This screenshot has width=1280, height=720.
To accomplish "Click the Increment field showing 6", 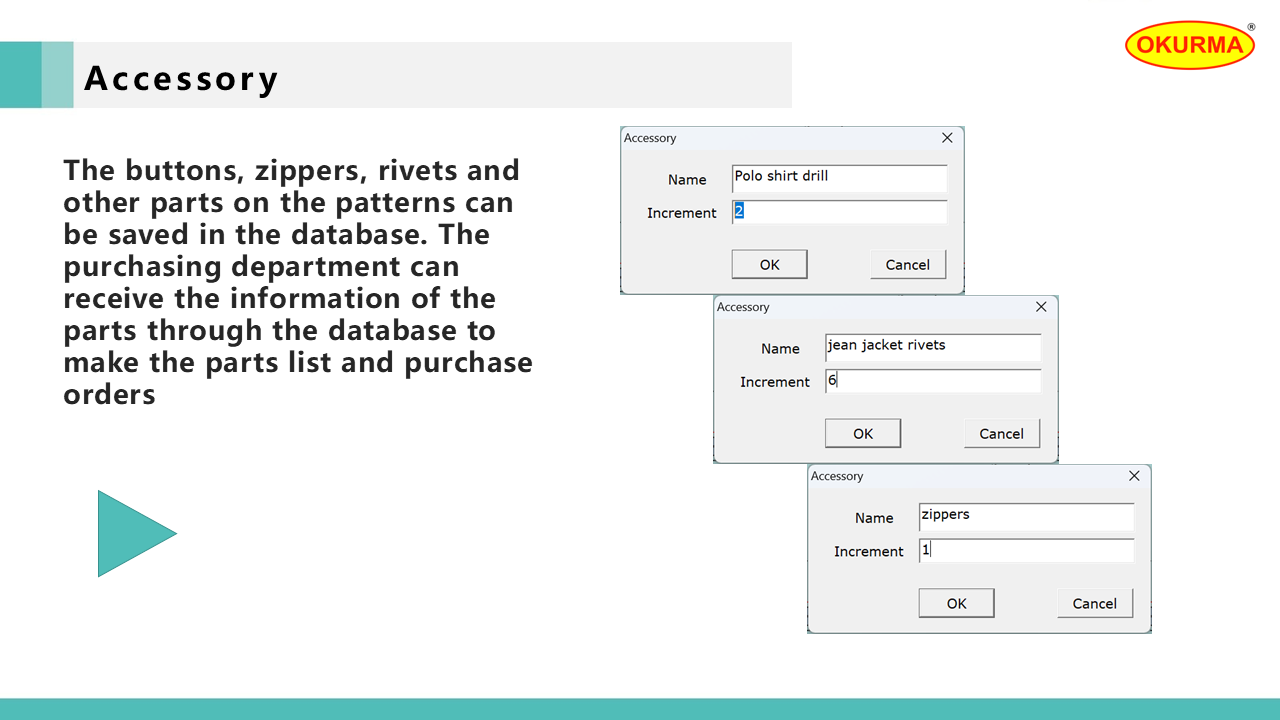I will [x=932, y=381].
